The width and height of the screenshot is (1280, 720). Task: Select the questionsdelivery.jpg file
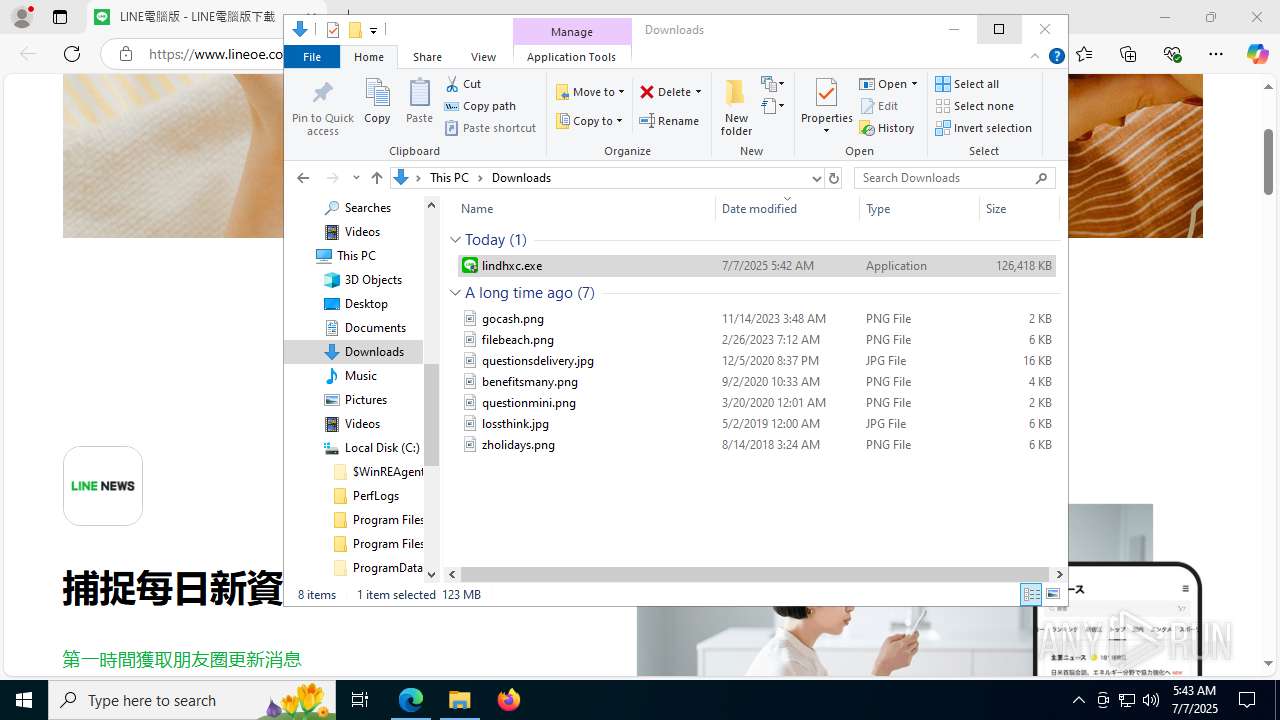(537, 361)
